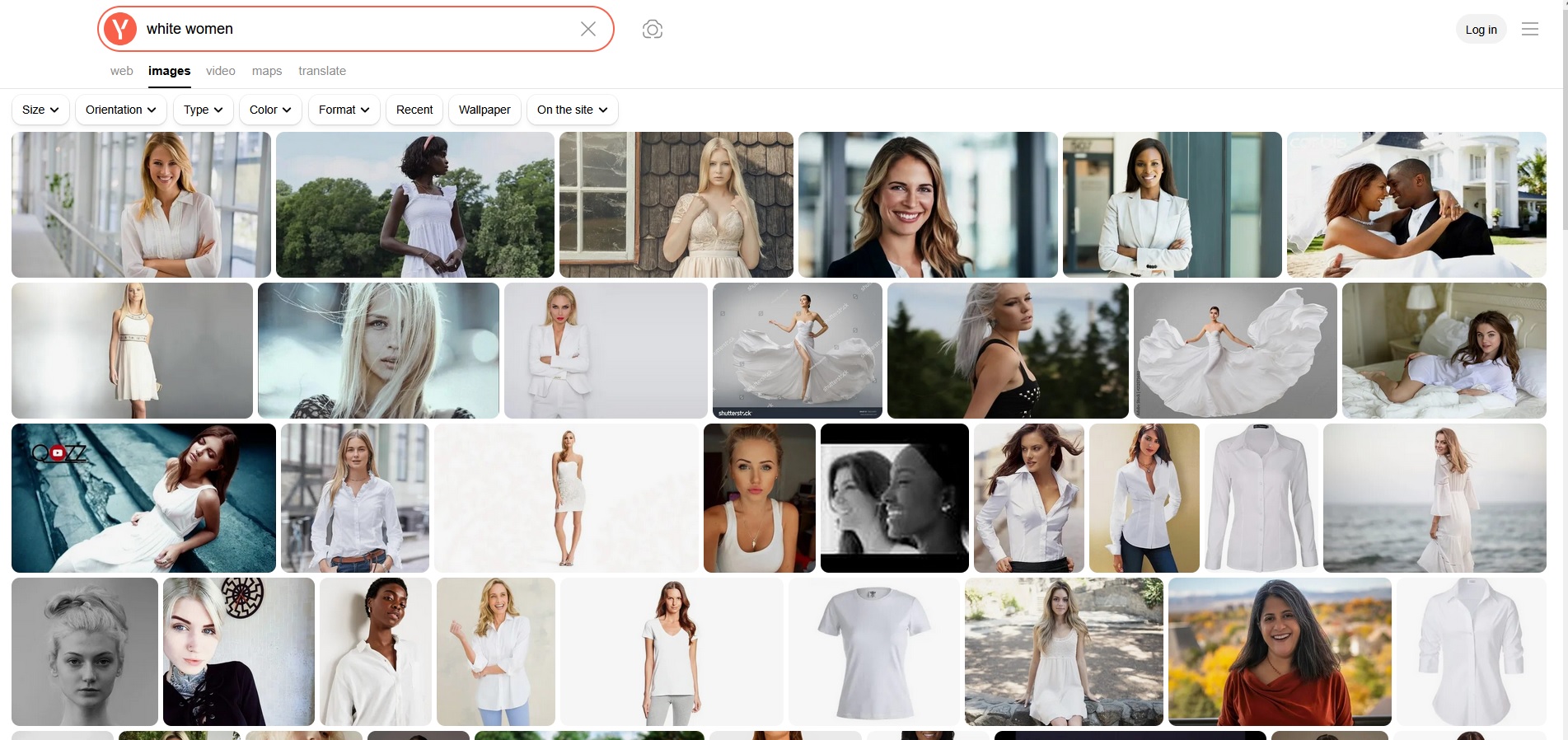Image resolution: width=1568 pixels, height=740 pixels.
Task: Open grayscale portrait with updo hair thumbnail
Action: pyautogui.click(x=85, y=652)
